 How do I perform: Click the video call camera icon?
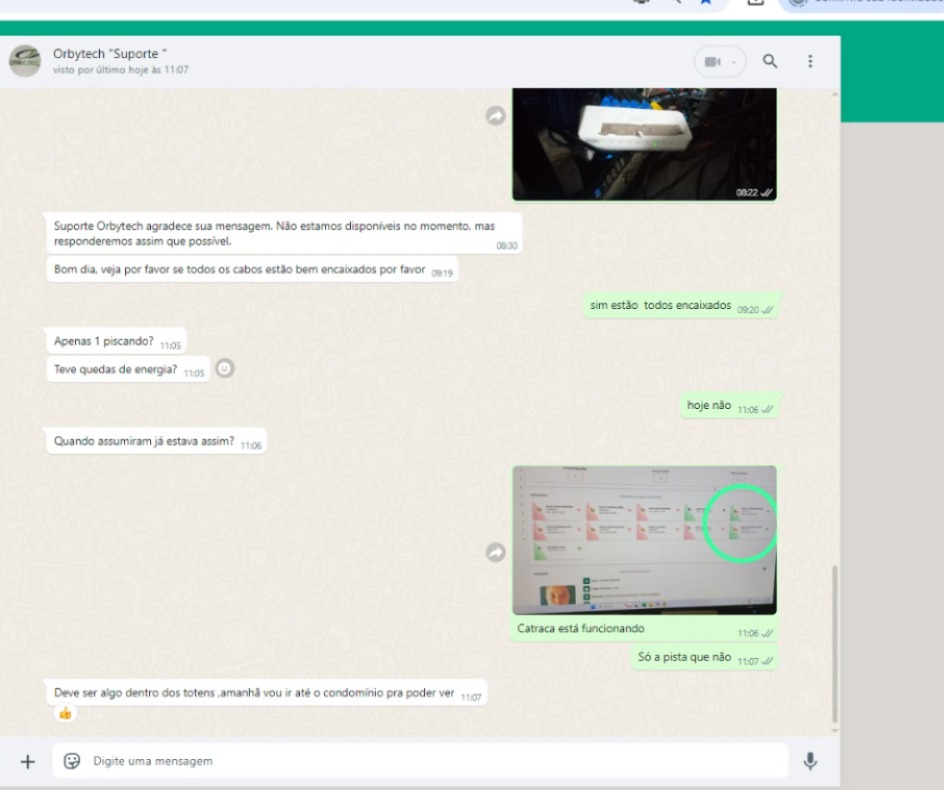point(713,62)
